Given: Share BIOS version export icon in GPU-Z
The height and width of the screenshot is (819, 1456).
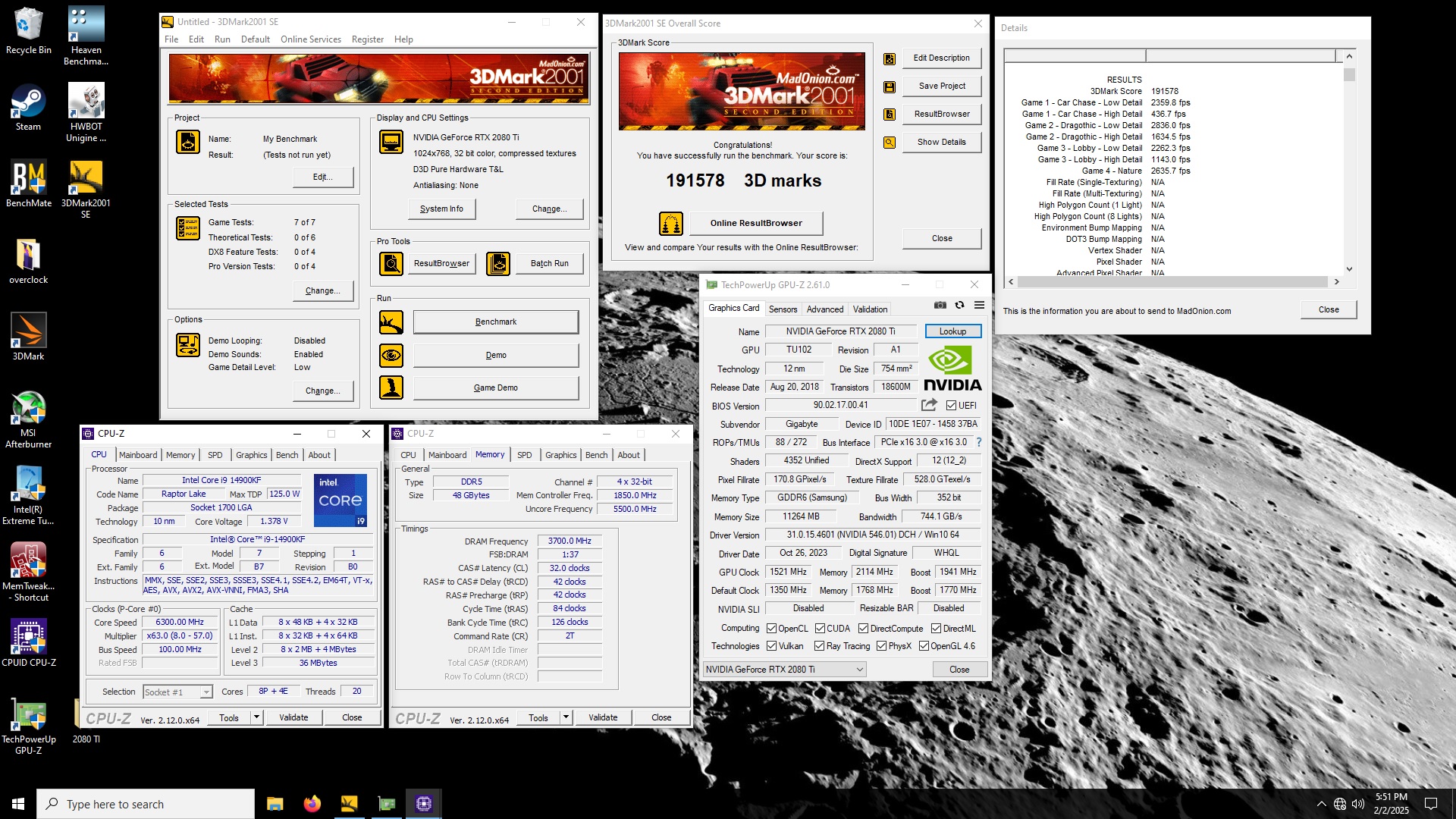Looking at the screenshot, I should click(x=929, y=405).
